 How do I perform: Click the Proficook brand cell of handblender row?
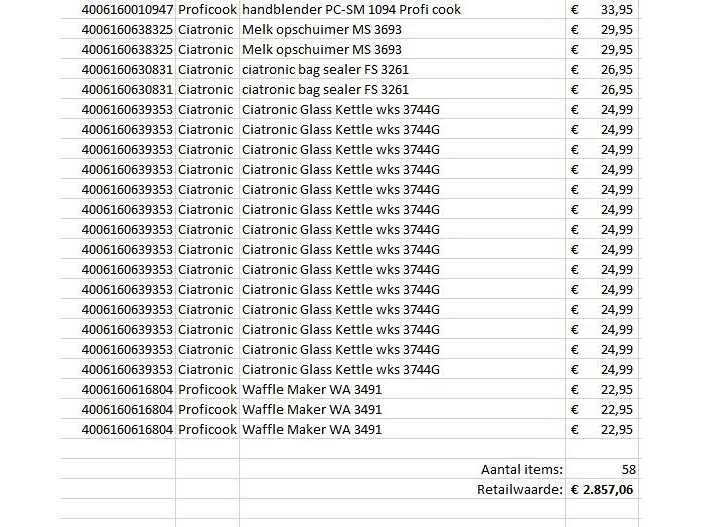(207, 9)
